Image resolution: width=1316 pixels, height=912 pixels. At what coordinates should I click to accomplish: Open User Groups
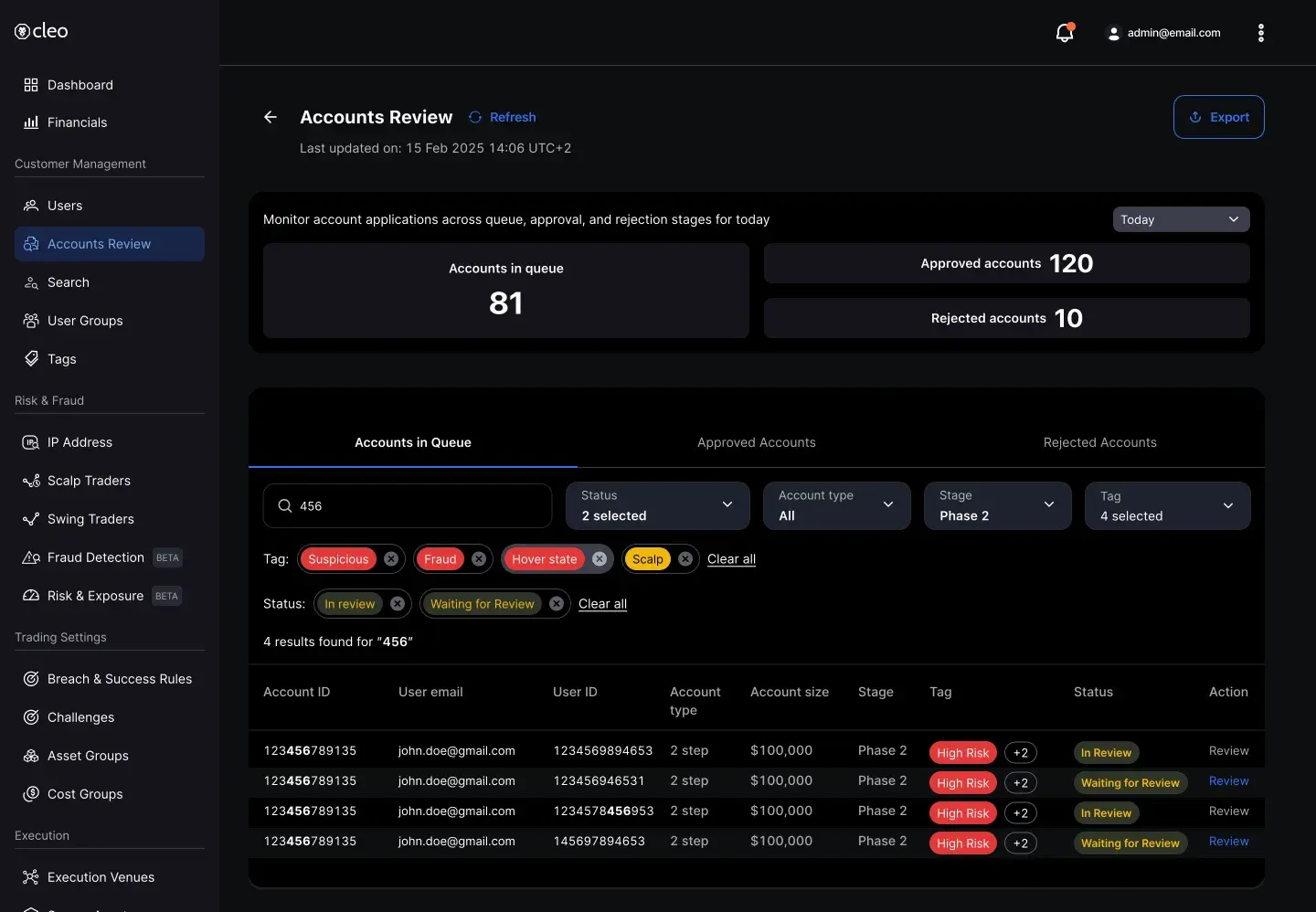tap(110, 321)
